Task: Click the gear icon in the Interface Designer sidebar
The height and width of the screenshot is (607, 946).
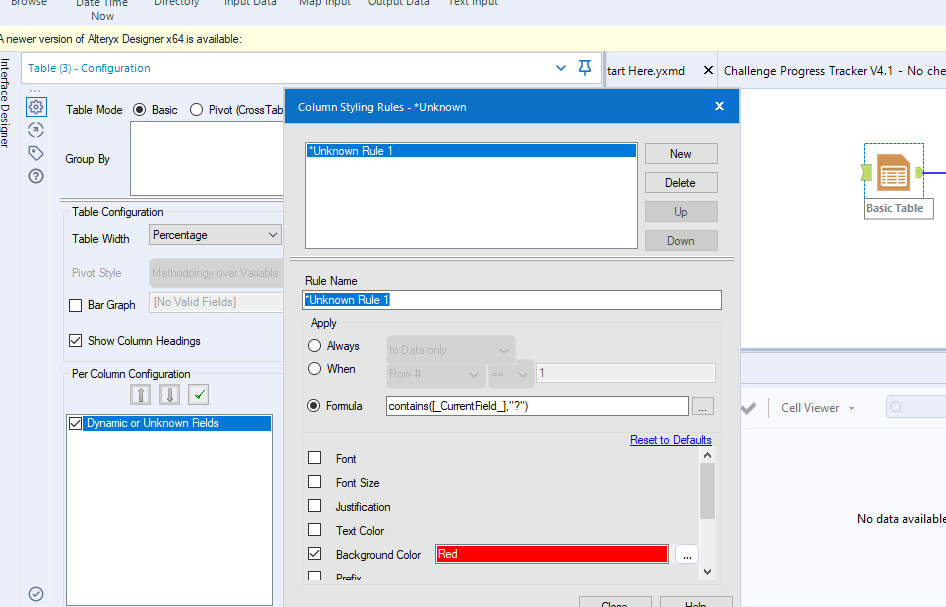Action: point(36,106)
